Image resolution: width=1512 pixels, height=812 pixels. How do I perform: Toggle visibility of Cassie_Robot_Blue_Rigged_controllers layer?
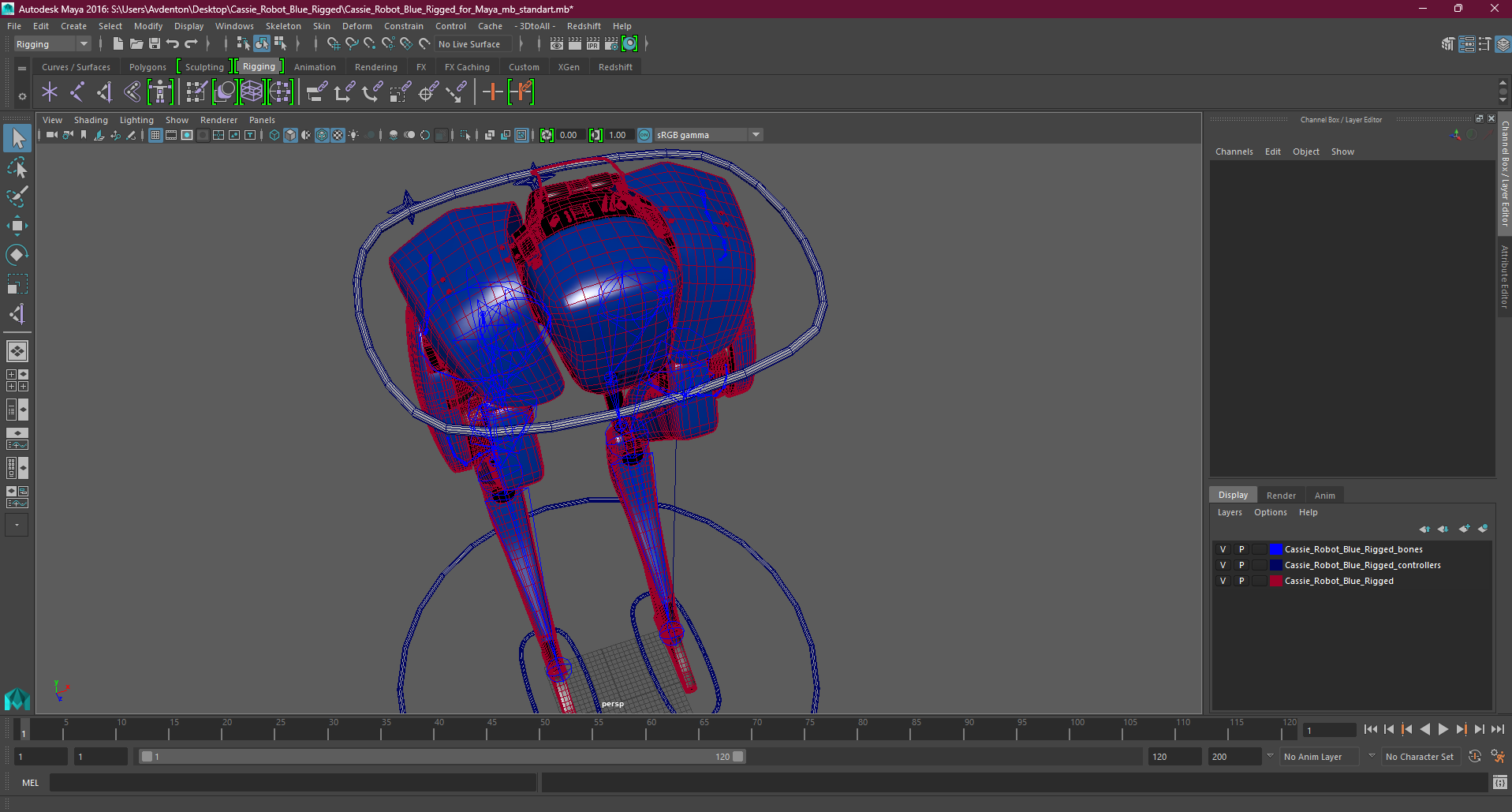[x=1223, y=565]
